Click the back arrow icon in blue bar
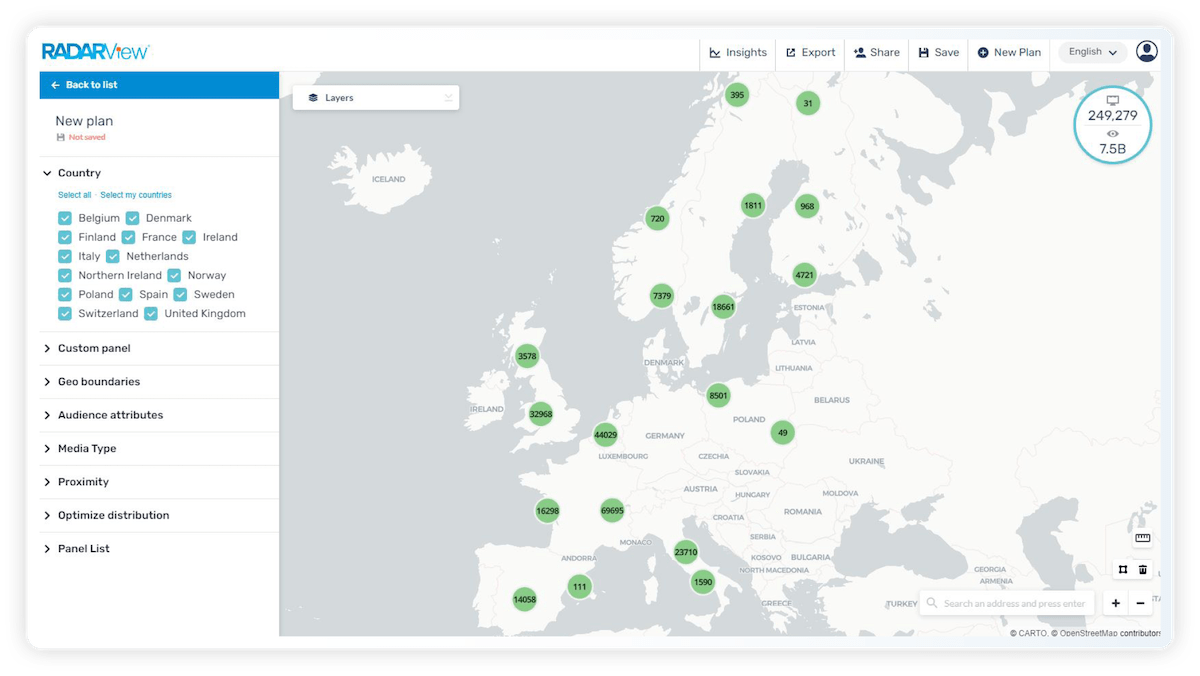 pos(56,85)
